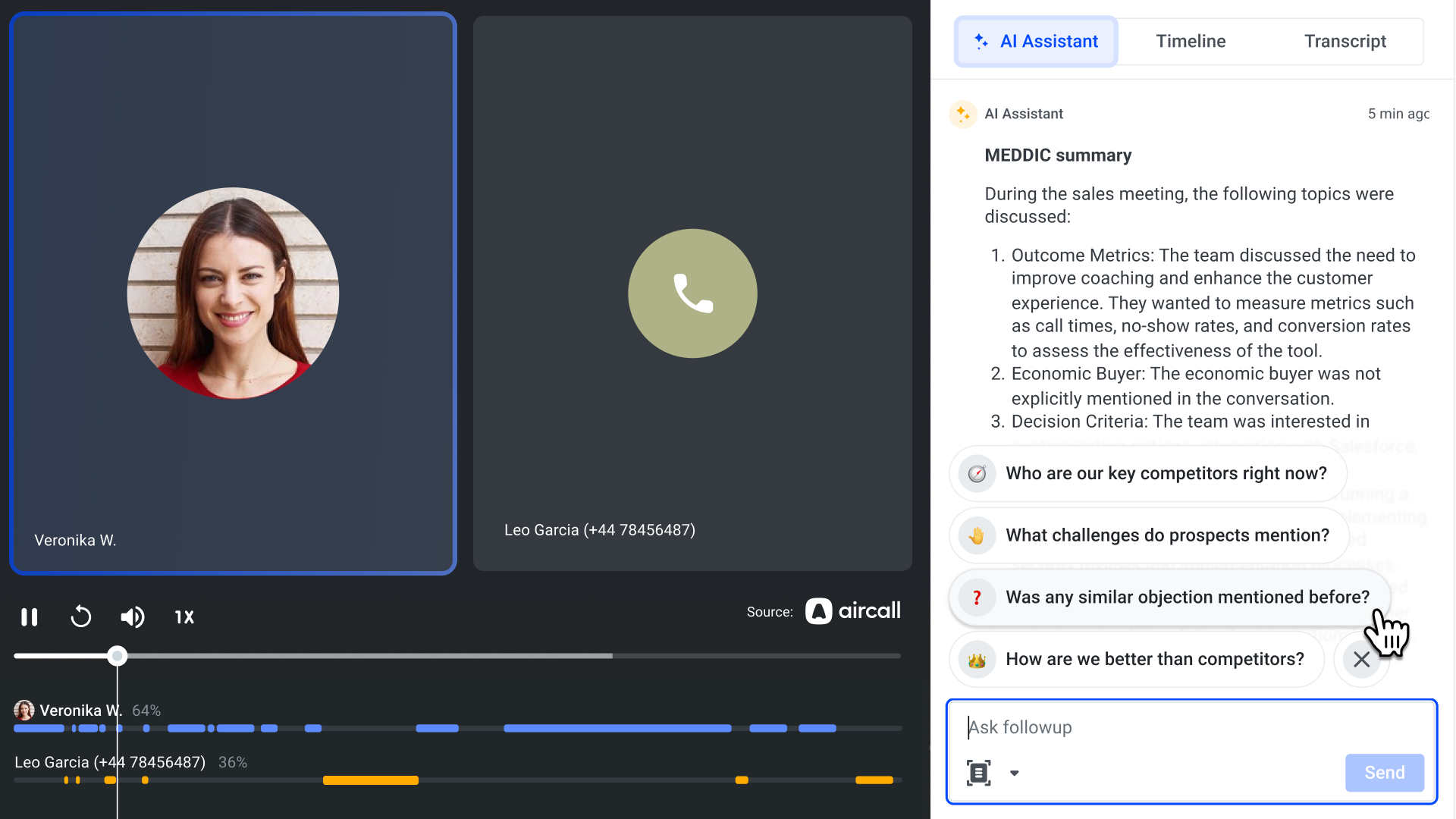1456x819 pixels.
Task: Restart the recording with the replay icon
Action: [x=81, y=617]
